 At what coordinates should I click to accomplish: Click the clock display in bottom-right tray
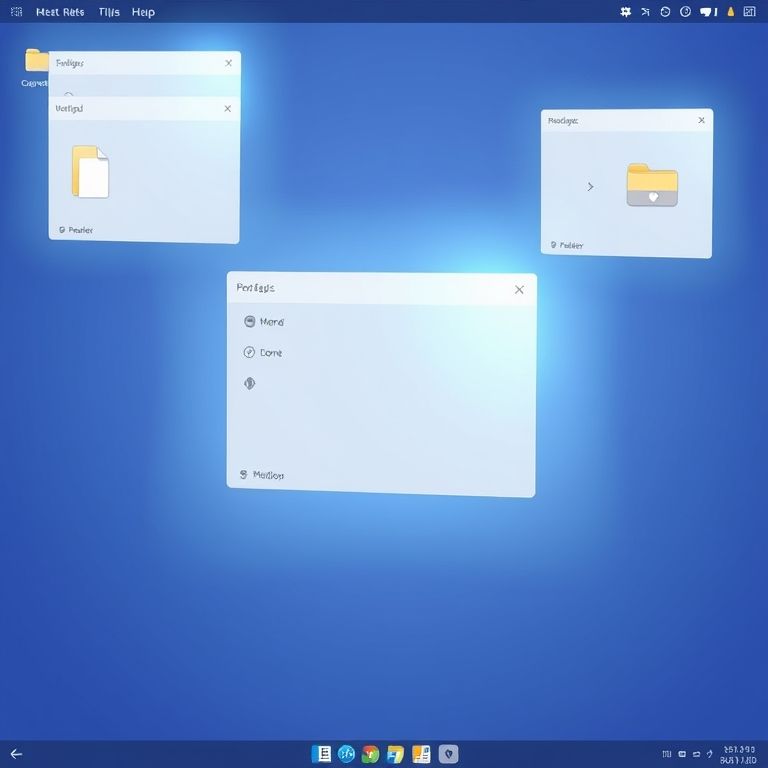pos(738,754)
